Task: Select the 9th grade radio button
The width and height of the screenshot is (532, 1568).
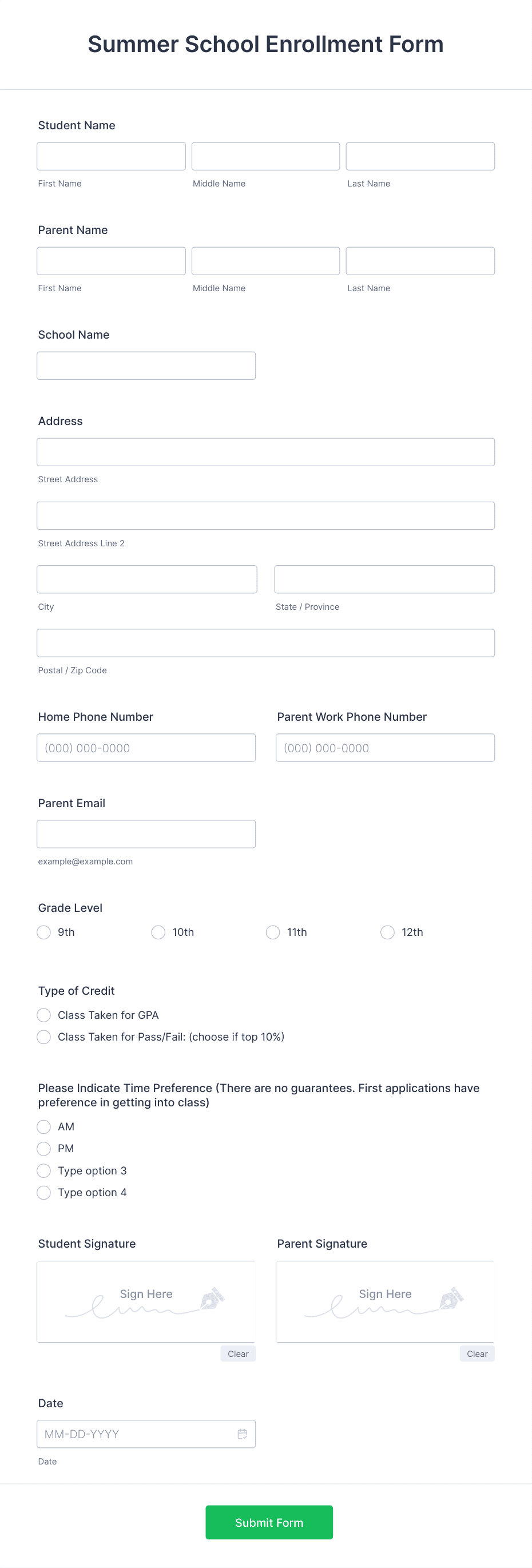Action: click(44, 932)
